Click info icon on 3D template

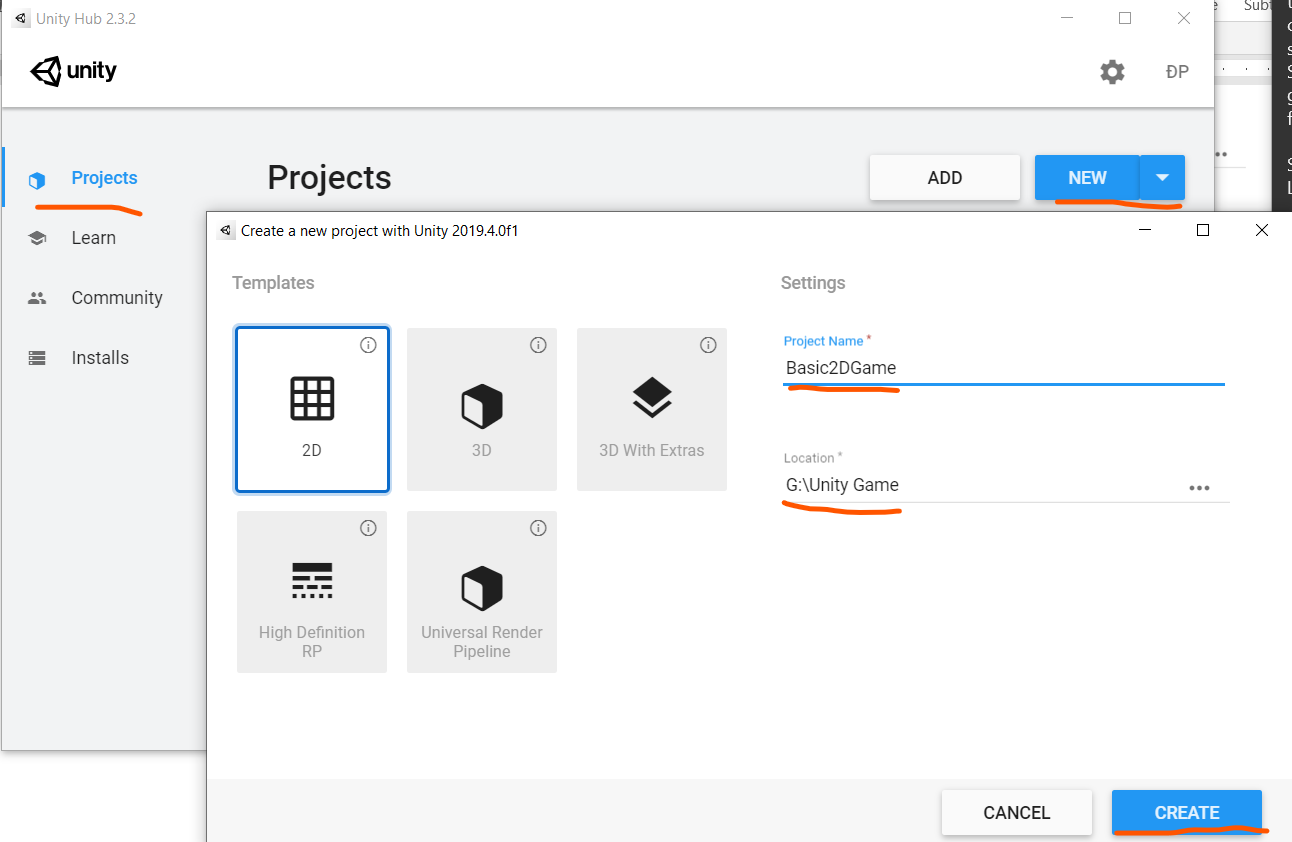538,345
